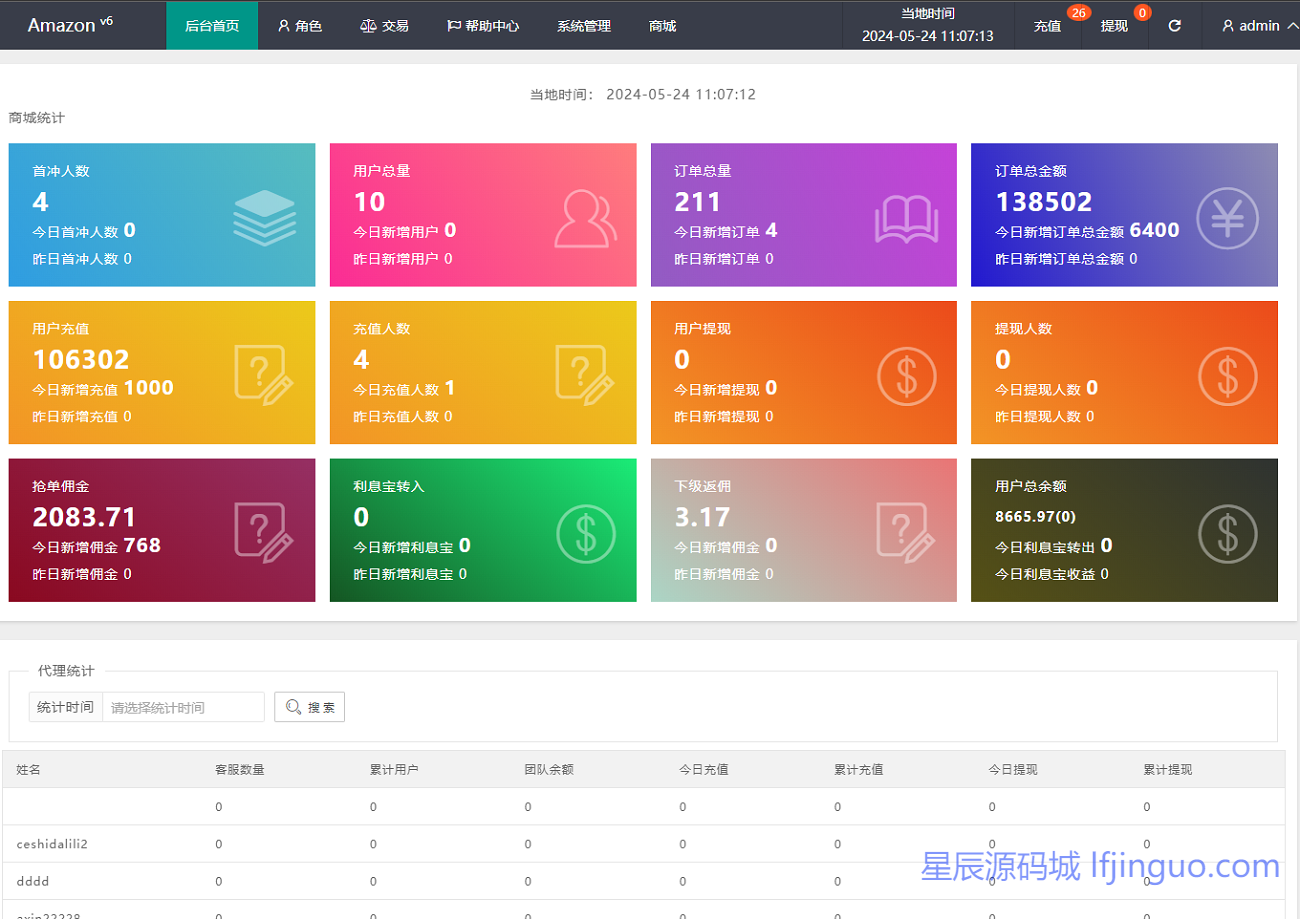The height and width of the screenshot is (919, 1300).
Task: Open the 角色 menu
Action: [300, 26]
